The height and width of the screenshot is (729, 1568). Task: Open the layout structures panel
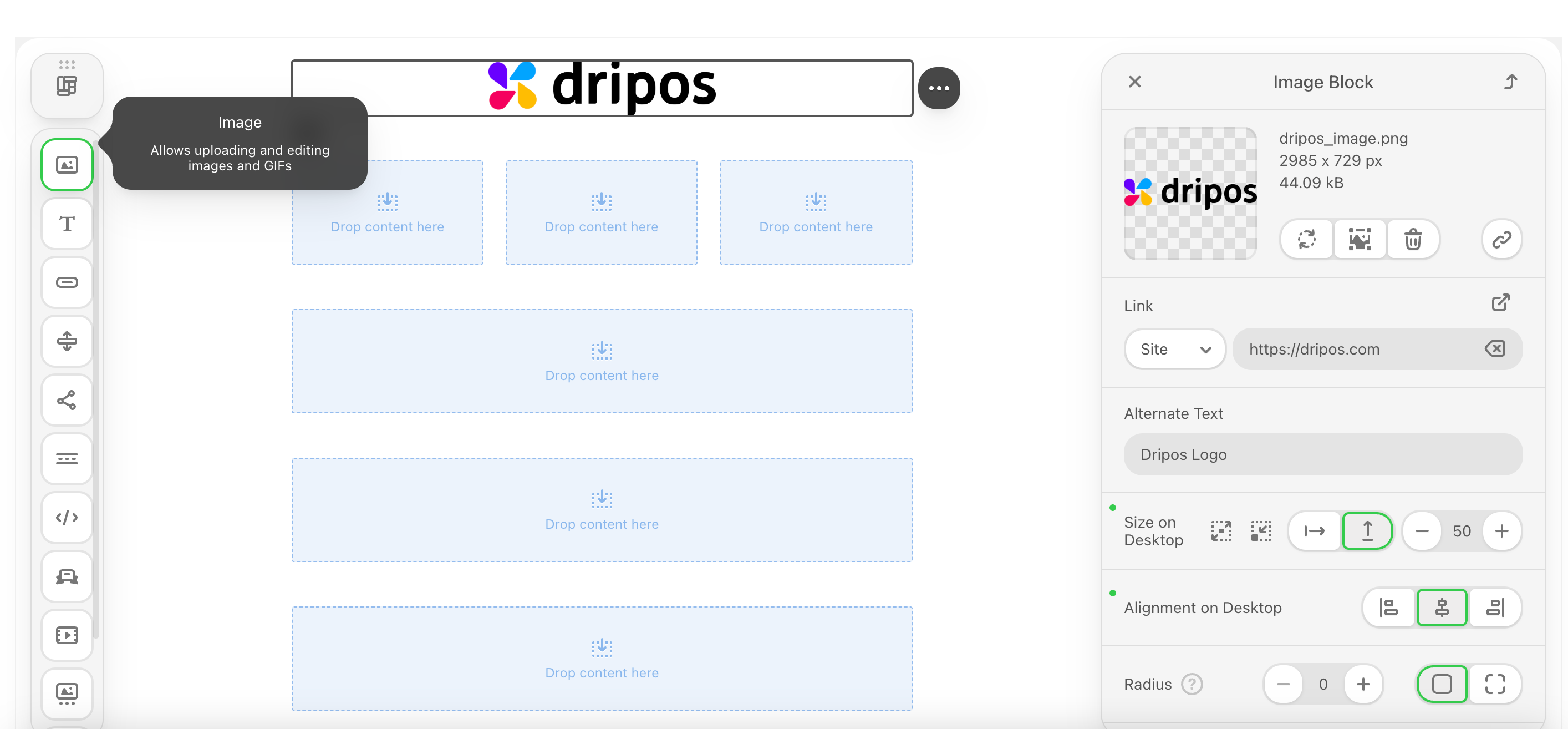(67, 86)
